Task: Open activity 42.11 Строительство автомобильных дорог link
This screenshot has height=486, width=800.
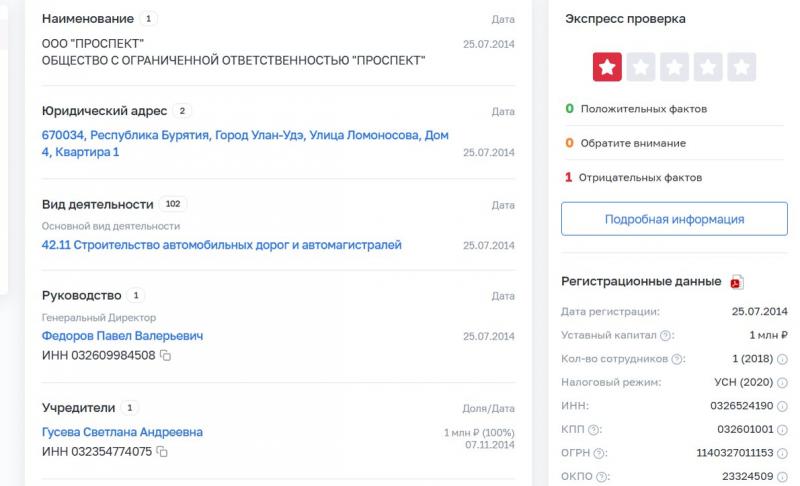Action: [221, 245]
